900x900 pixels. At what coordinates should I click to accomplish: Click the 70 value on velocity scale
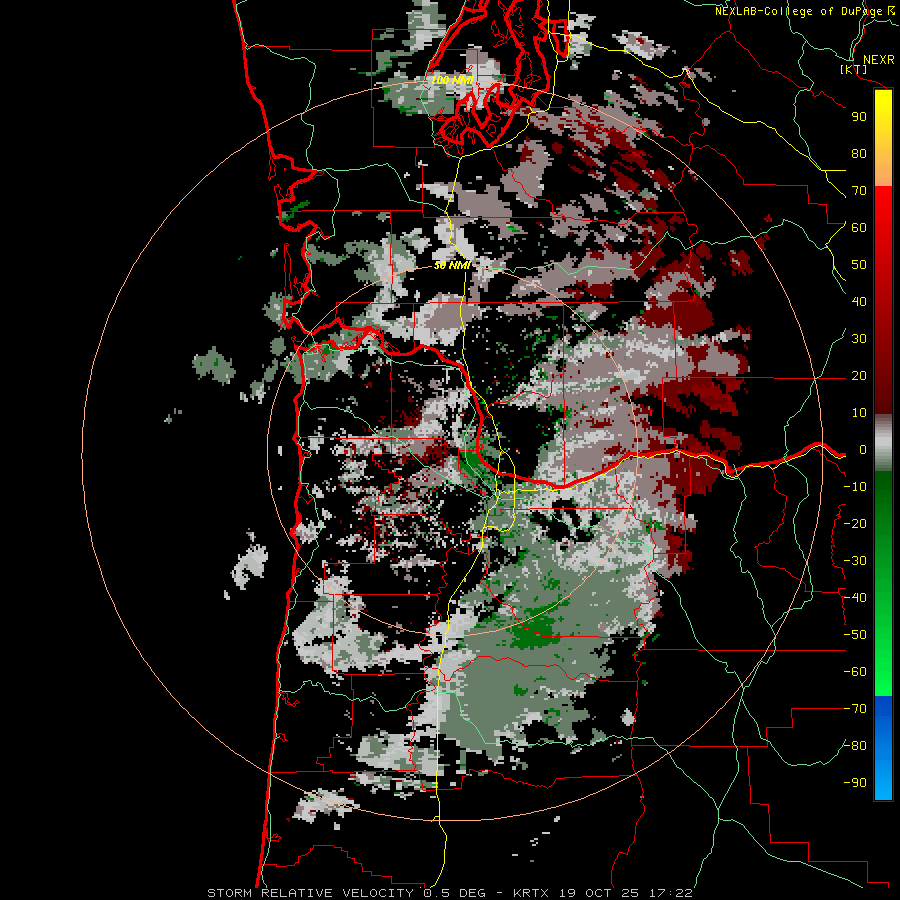[x=859, y=191]
